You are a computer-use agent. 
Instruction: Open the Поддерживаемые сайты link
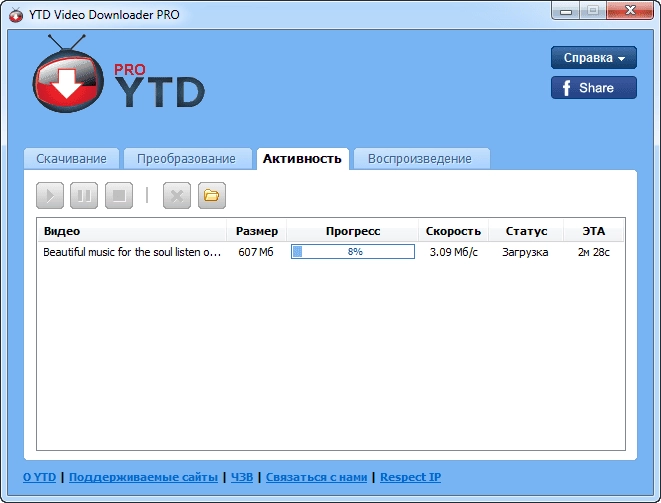click(x=143, y=477)
